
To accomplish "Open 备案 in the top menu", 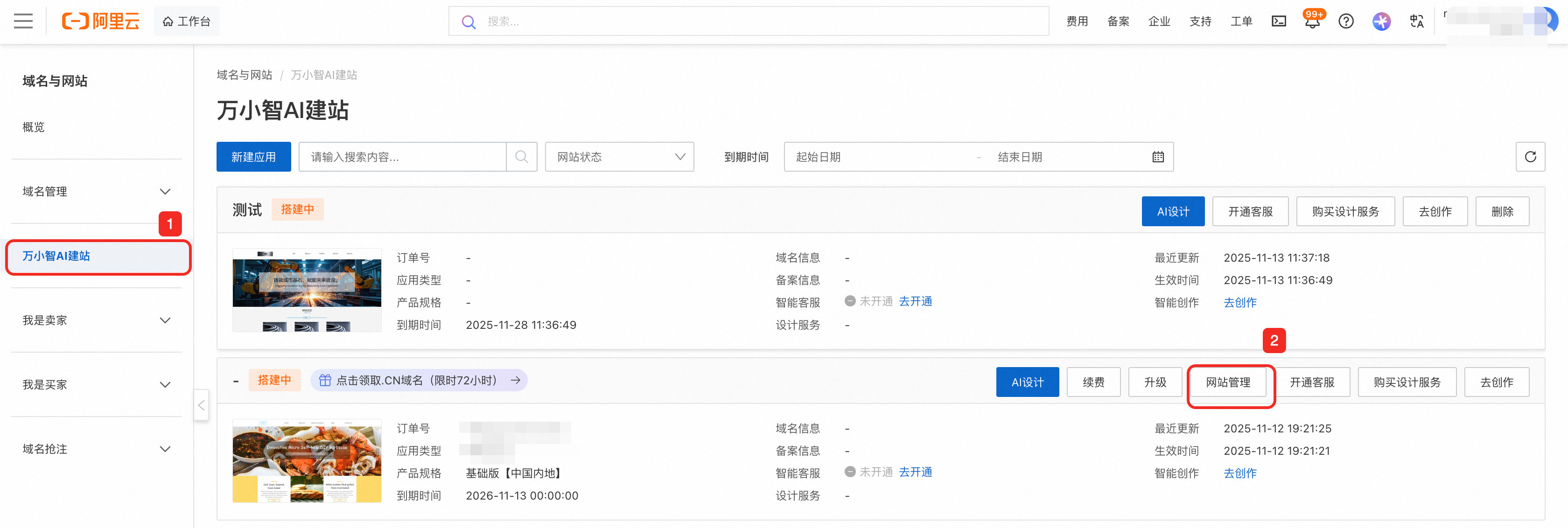I will pos(1118,21).
